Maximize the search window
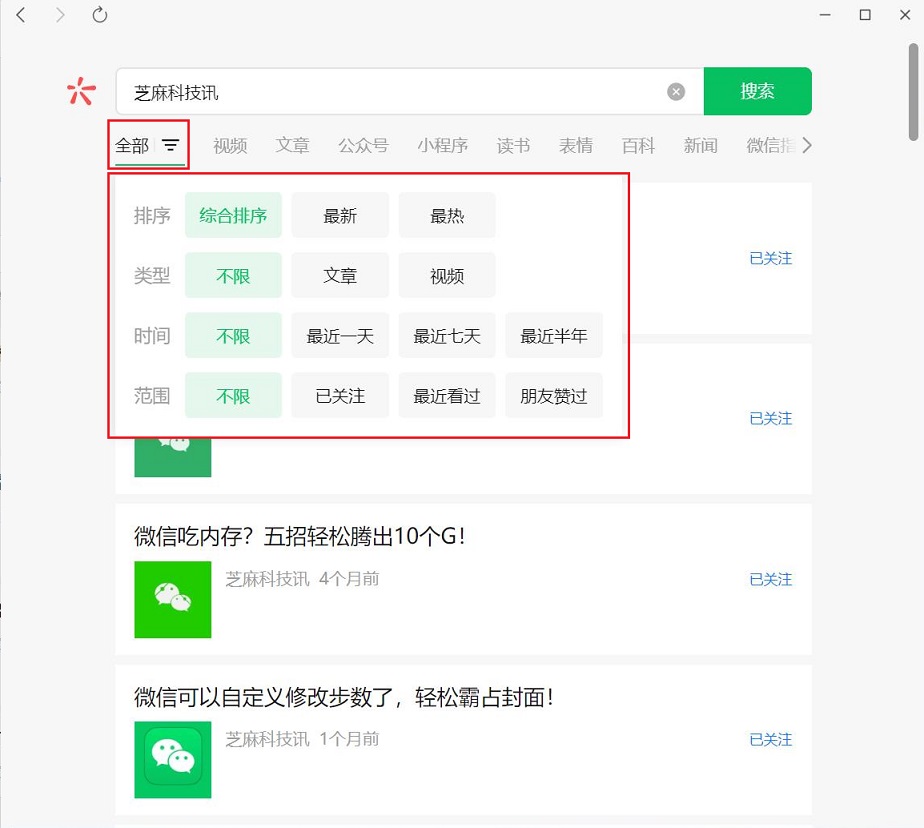 (865, 15)
